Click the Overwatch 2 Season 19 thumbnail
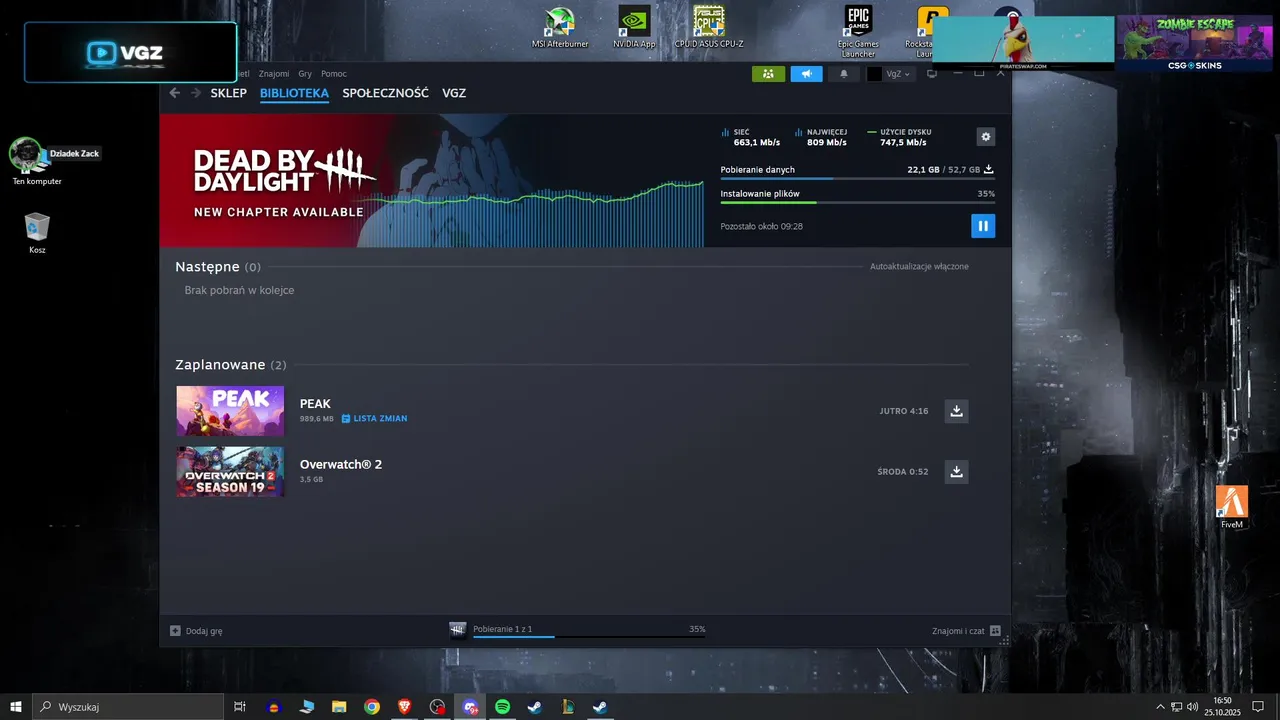1280x720 pixels. (230, 472)
